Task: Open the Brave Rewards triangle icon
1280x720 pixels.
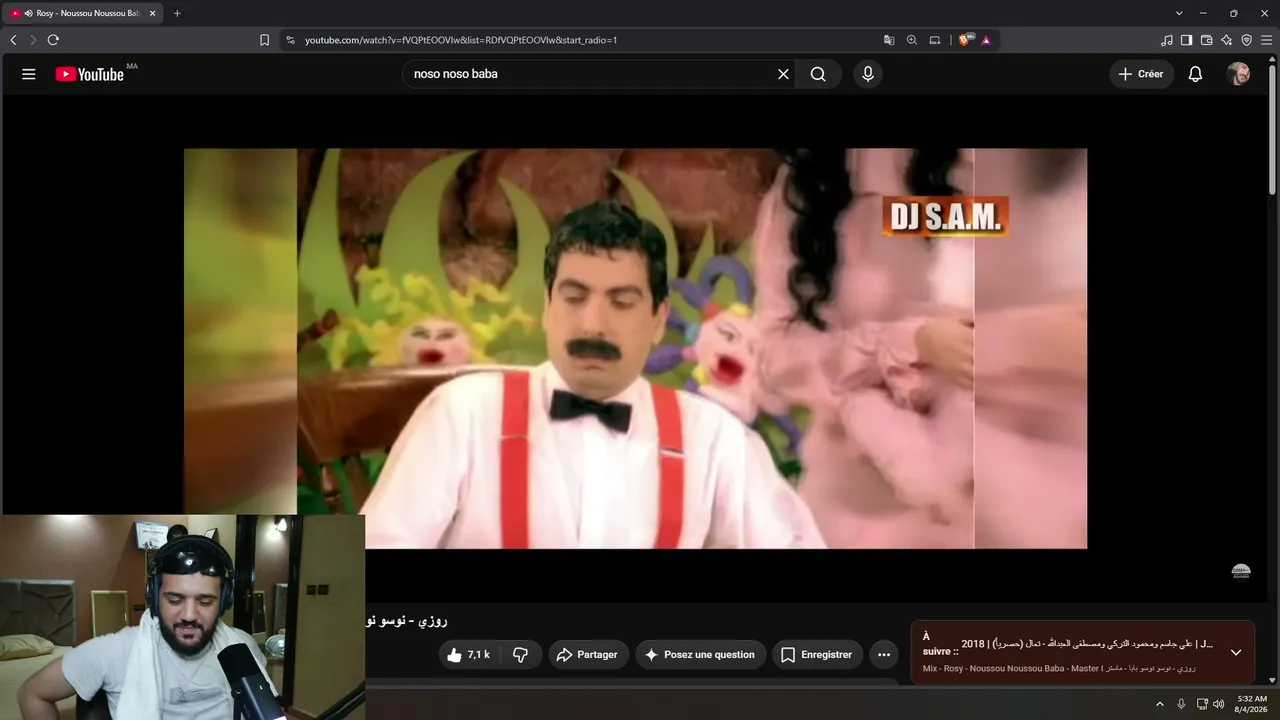Action: [x=986, y=40]
